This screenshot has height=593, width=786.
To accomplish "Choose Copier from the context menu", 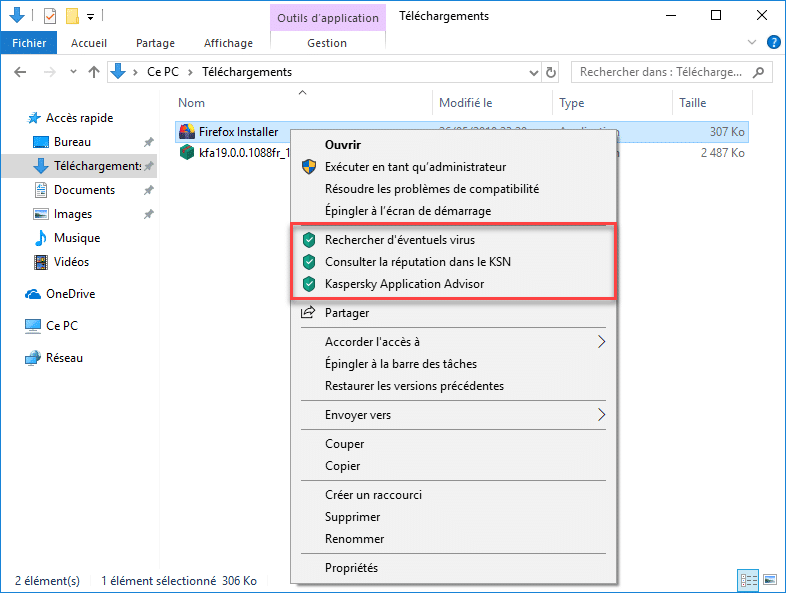I will [x=342, y=466].
